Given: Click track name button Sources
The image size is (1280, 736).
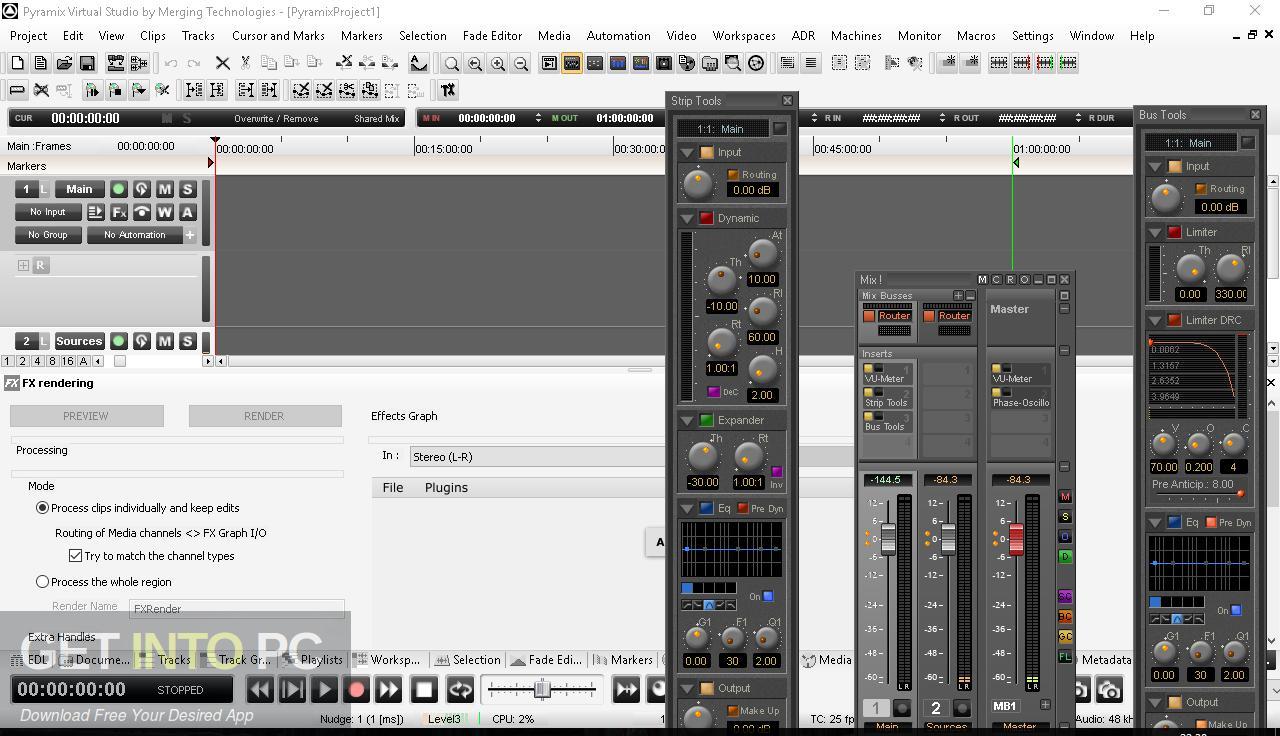Looking at the screenshot, I should coord(79,341).
